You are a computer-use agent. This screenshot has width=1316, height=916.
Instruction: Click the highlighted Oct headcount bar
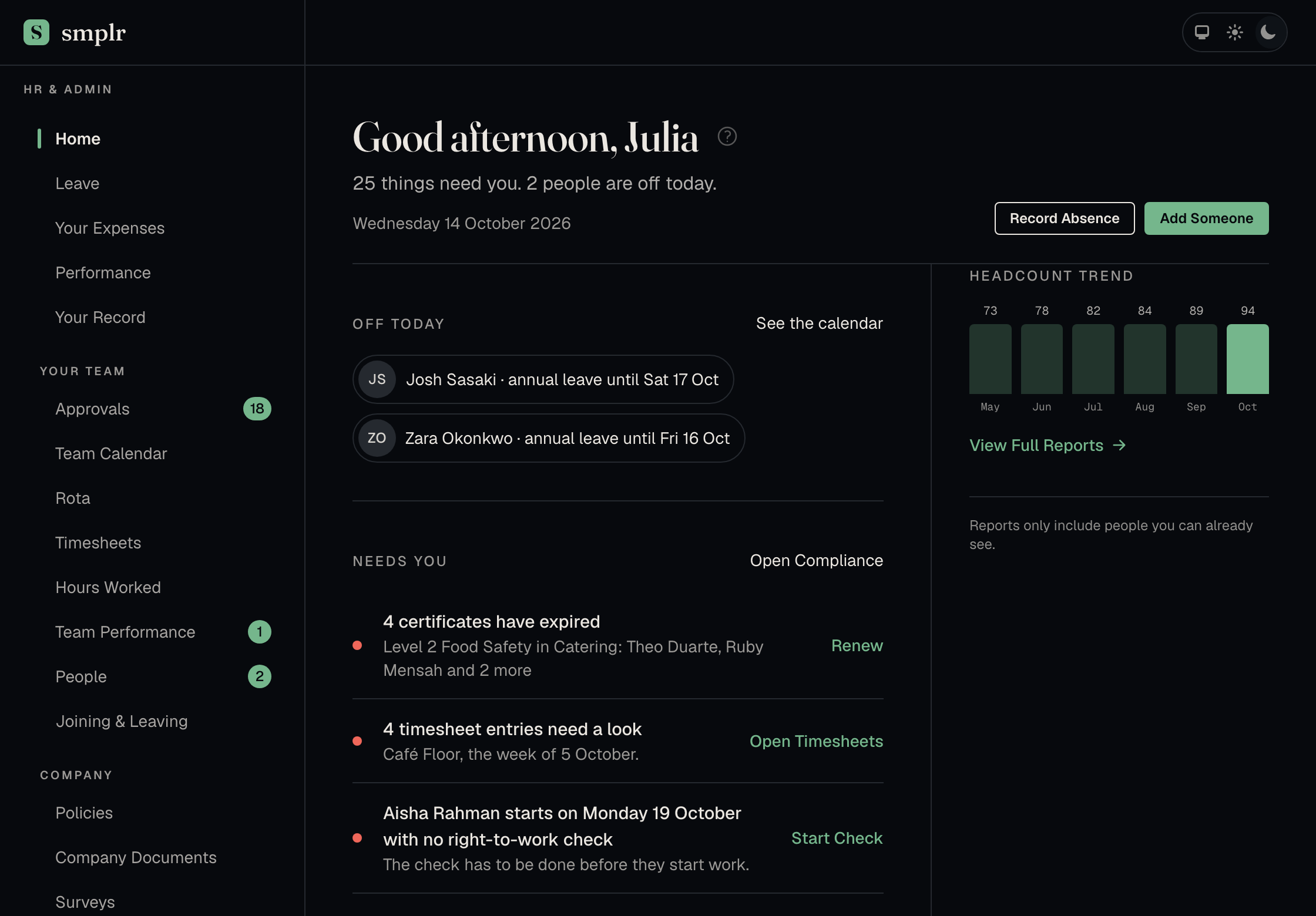tap(1248, 359)
